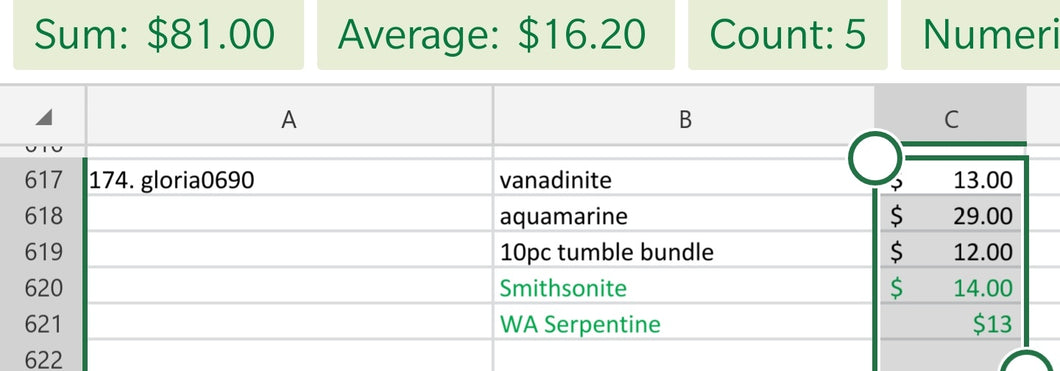
Task: Click the Average: $16.20 summary chip
Action: click(x=496, y=34)
